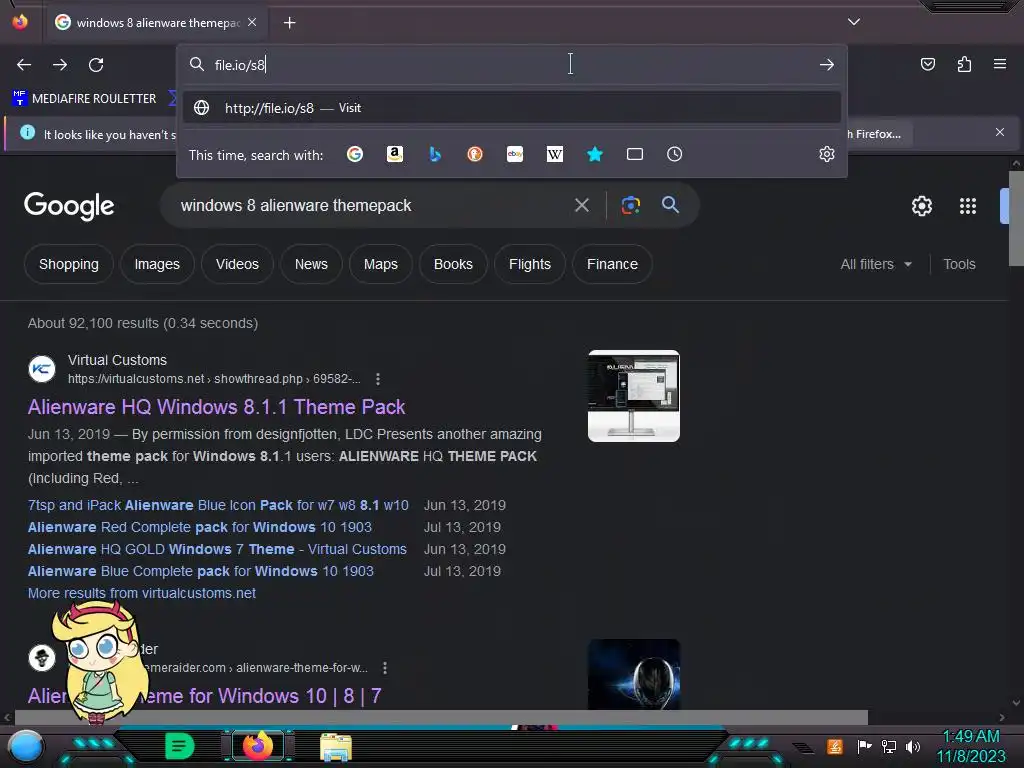Screen dimensions: 1024x768
Task: Open the clock showing 1:49 AM
Action: click(971, 746)
